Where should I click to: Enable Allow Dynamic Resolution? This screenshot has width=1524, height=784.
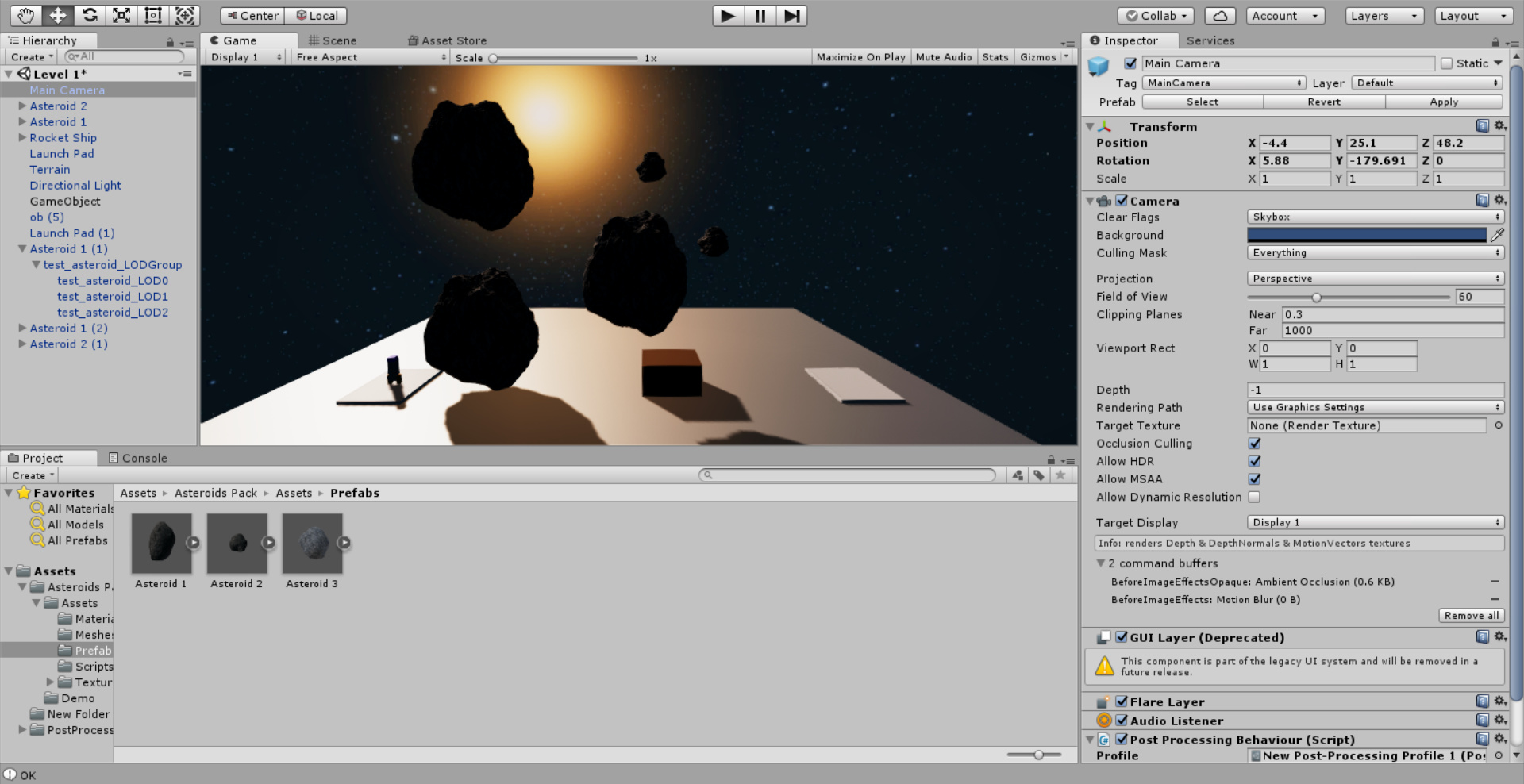[1254, 497]
